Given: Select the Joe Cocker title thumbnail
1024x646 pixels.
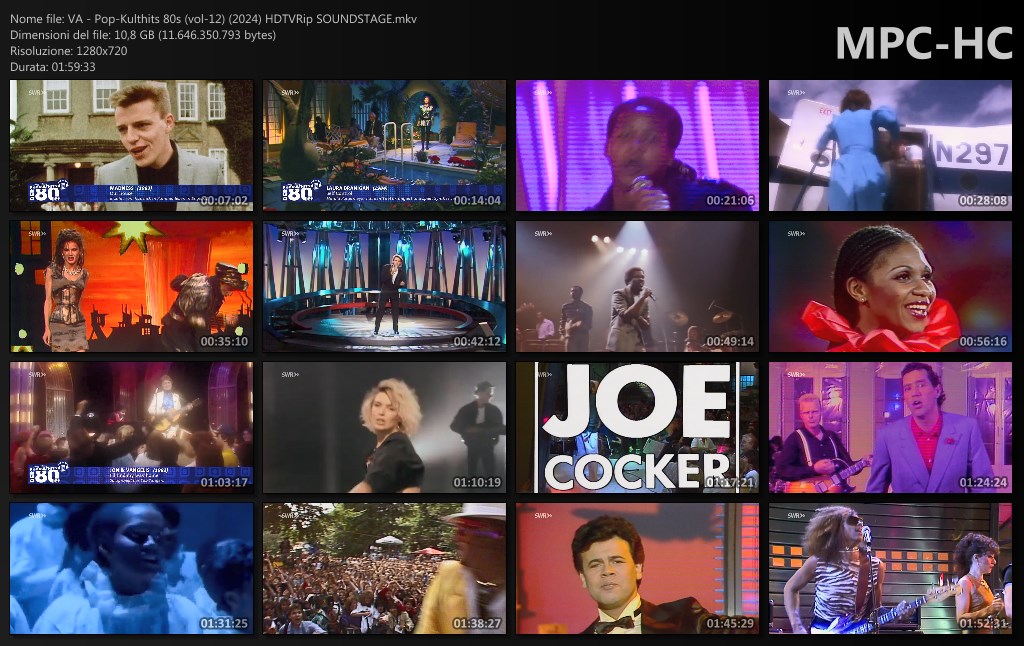Looking at the screenshot, I should [637, 427].
